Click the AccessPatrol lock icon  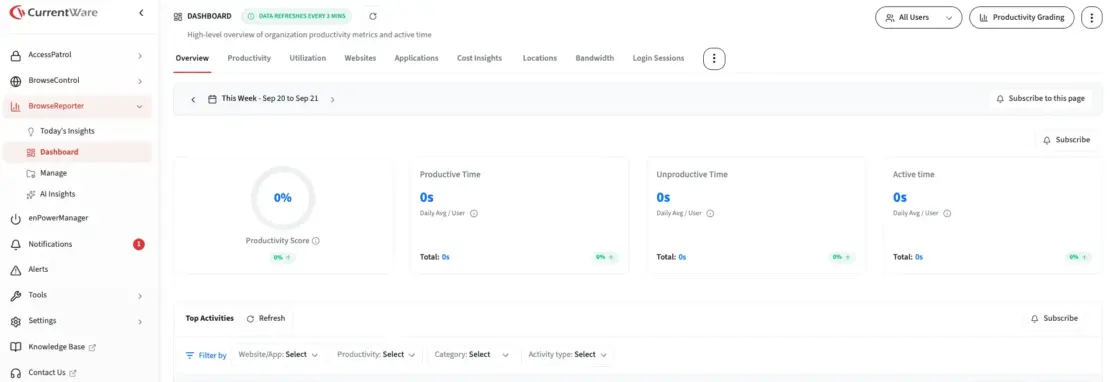(x=16, y=55)
